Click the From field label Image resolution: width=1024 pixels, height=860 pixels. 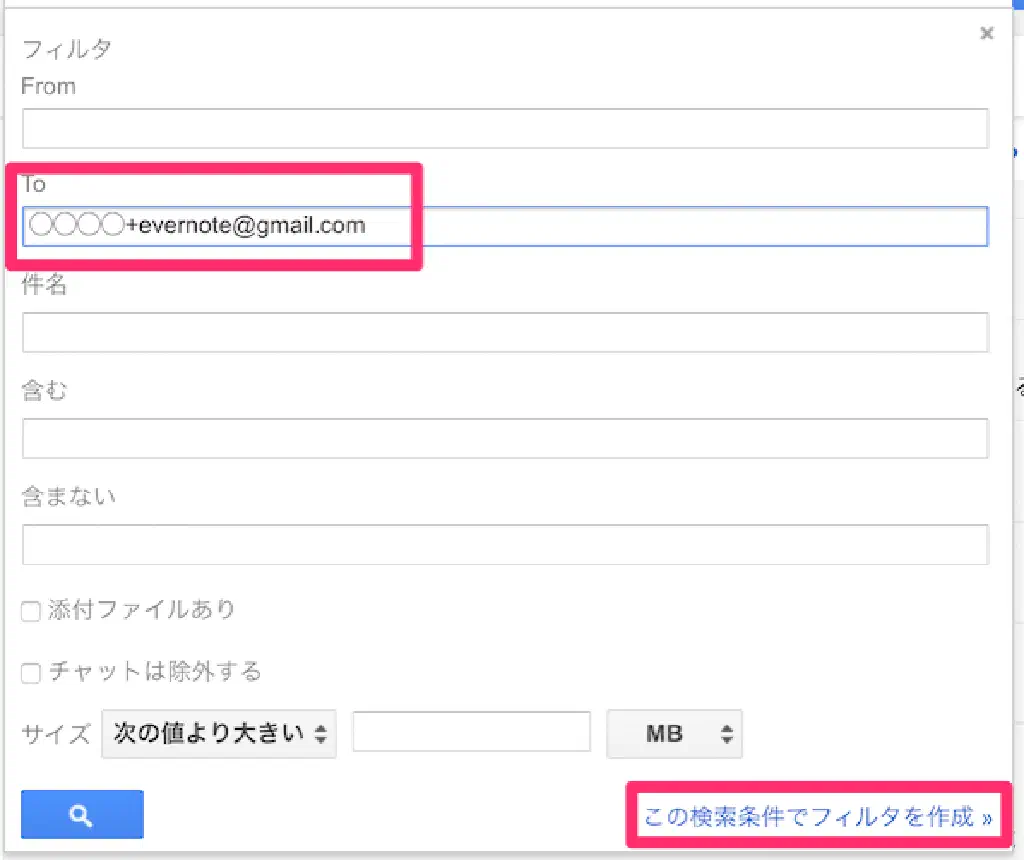point(48,87)
